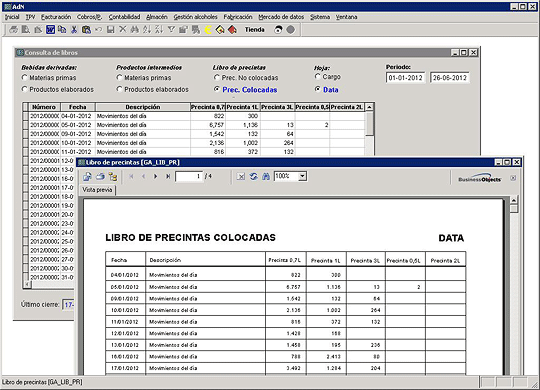
Task: Open the TPV menu
Action: (x=31, y=17)
